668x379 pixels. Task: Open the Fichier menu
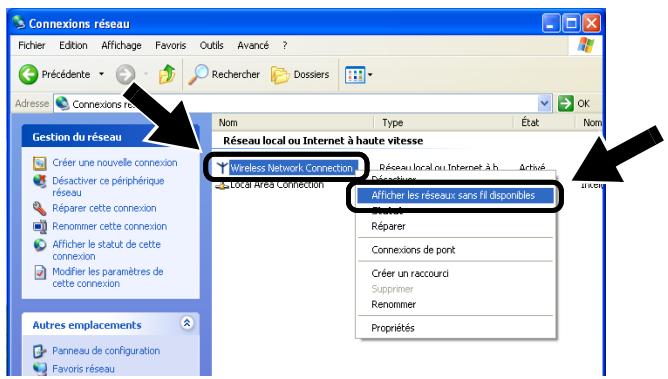32,45
